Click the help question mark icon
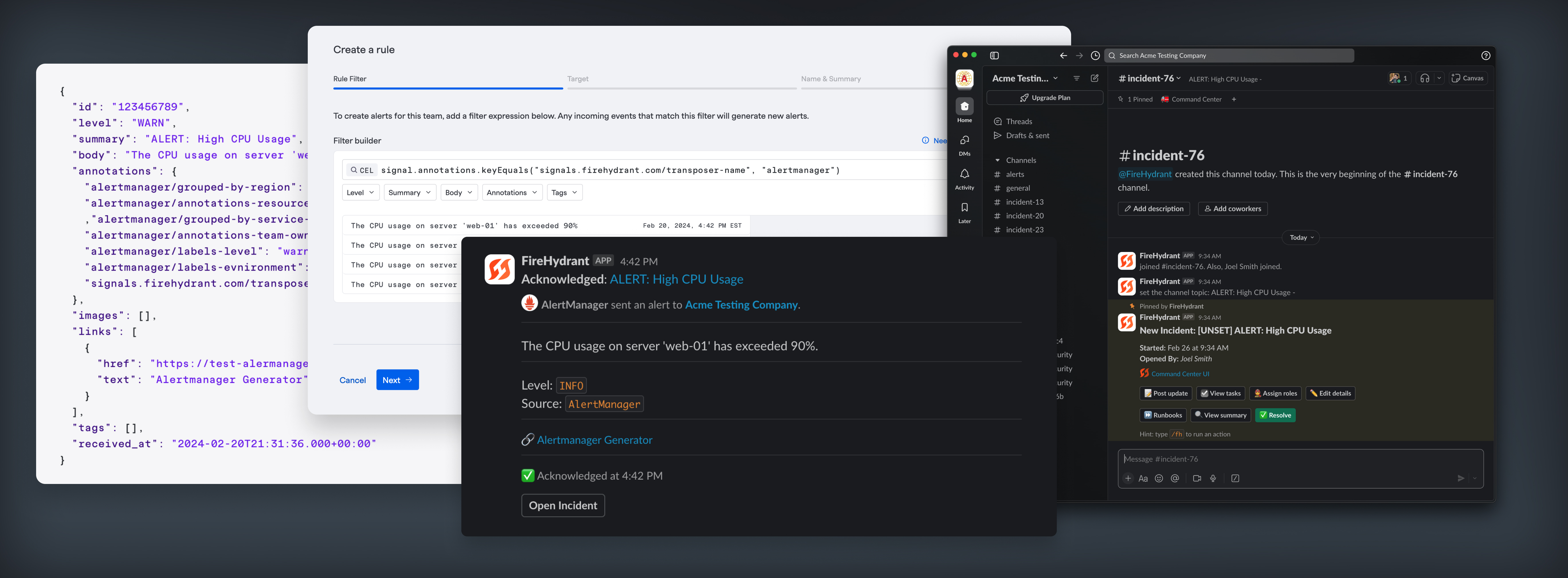This screenshot has height=578, width=1568. tap(1485, 55)
